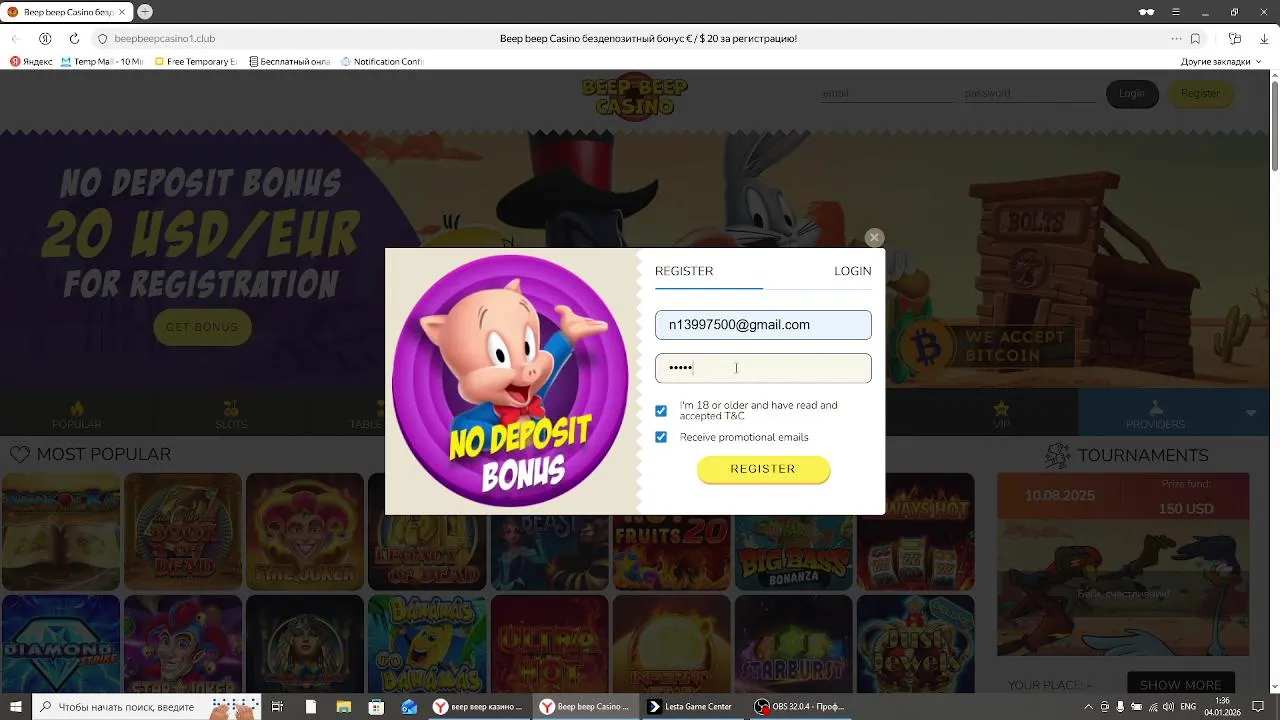Open the Яндекс bookmark

(x=32, y=61)
